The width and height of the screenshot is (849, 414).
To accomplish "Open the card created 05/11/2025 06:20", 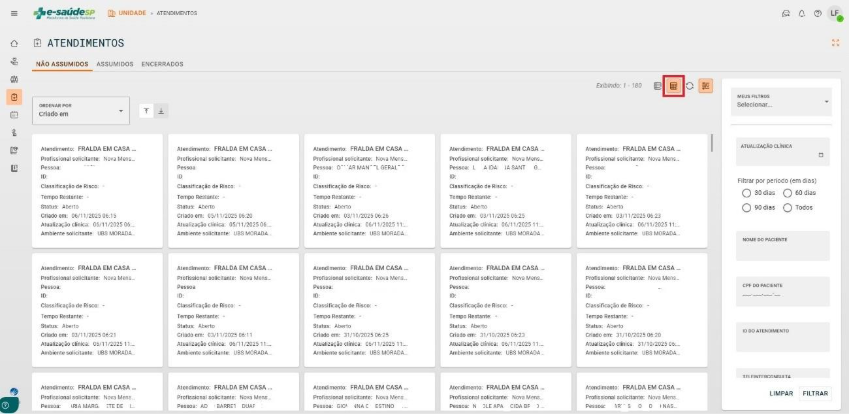I will 233,191.
